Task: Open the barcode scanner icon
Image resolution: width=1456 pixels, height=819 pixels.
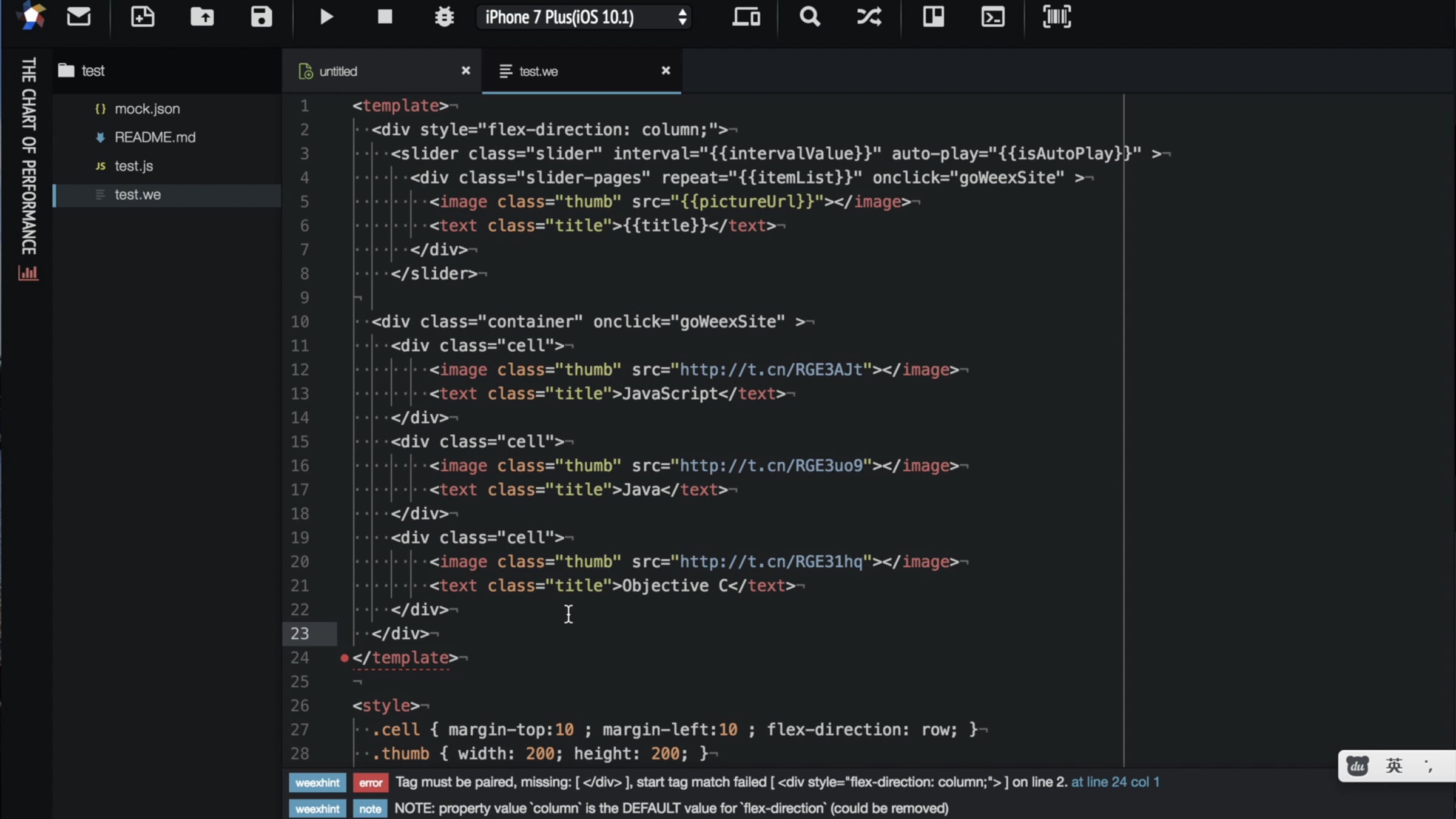Action: (1057, 16)
